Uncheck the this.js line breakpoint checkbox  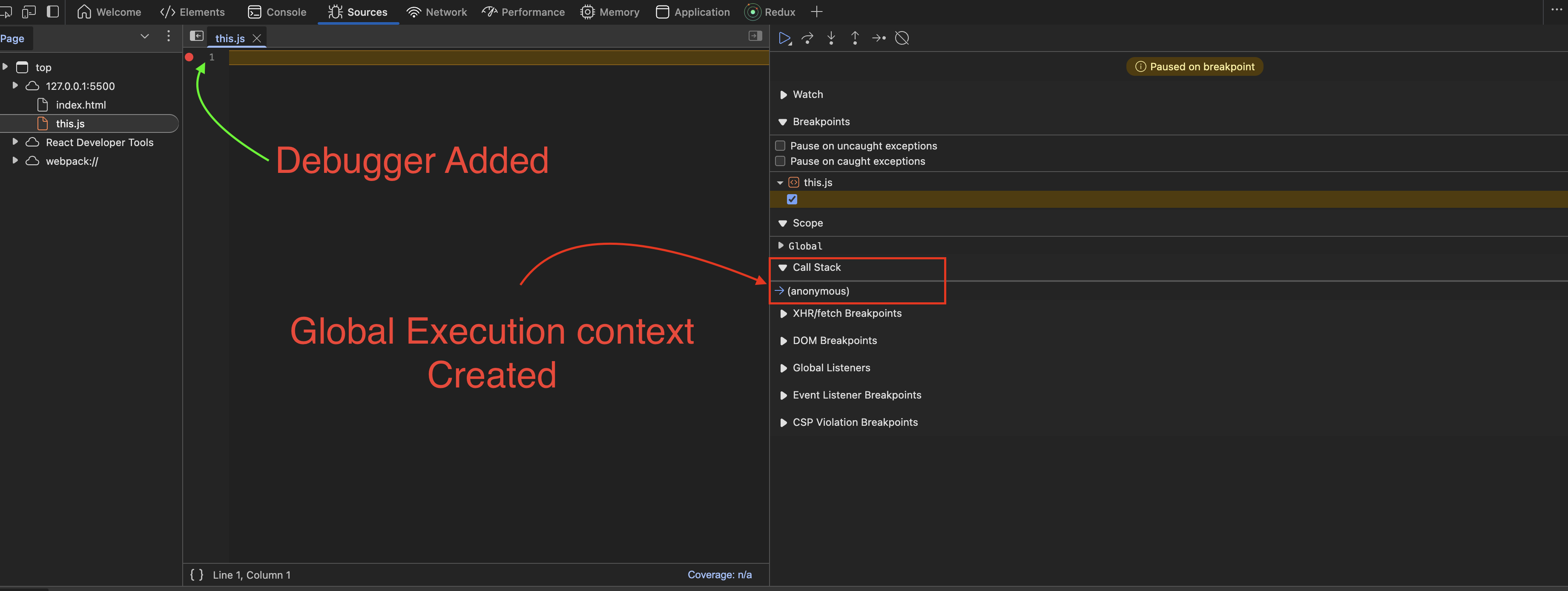click(x=792, y=199)
